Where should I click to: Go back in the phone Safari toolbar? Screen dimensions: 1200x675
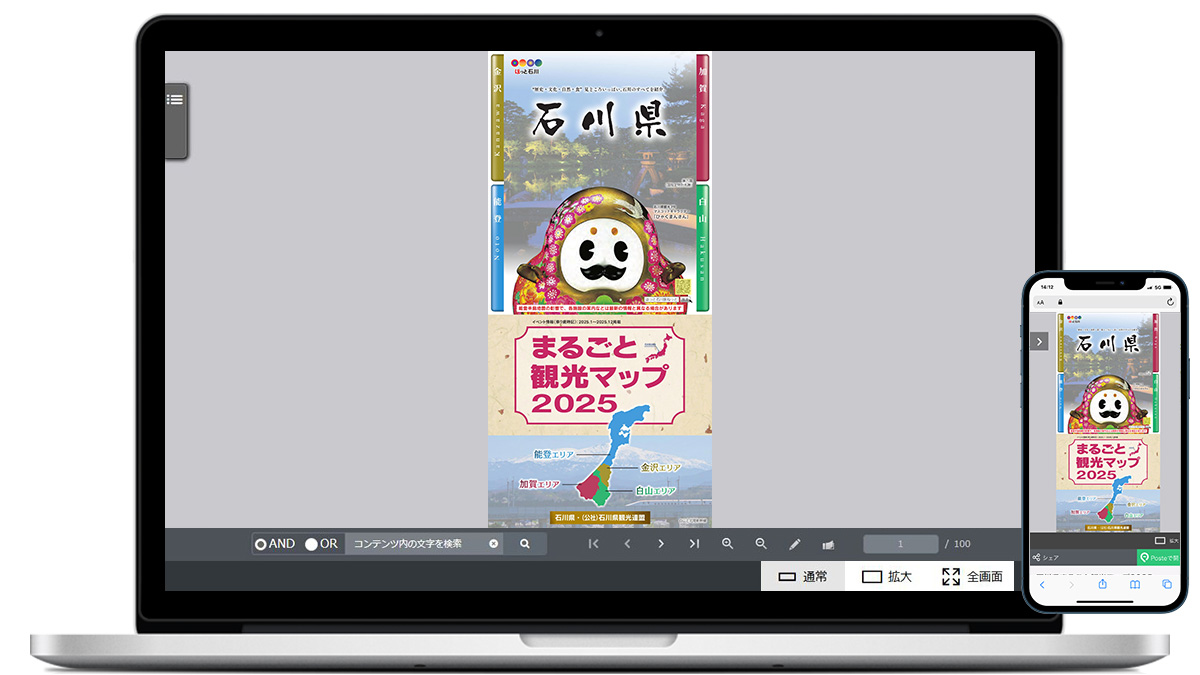click(x=1041, y=584)
